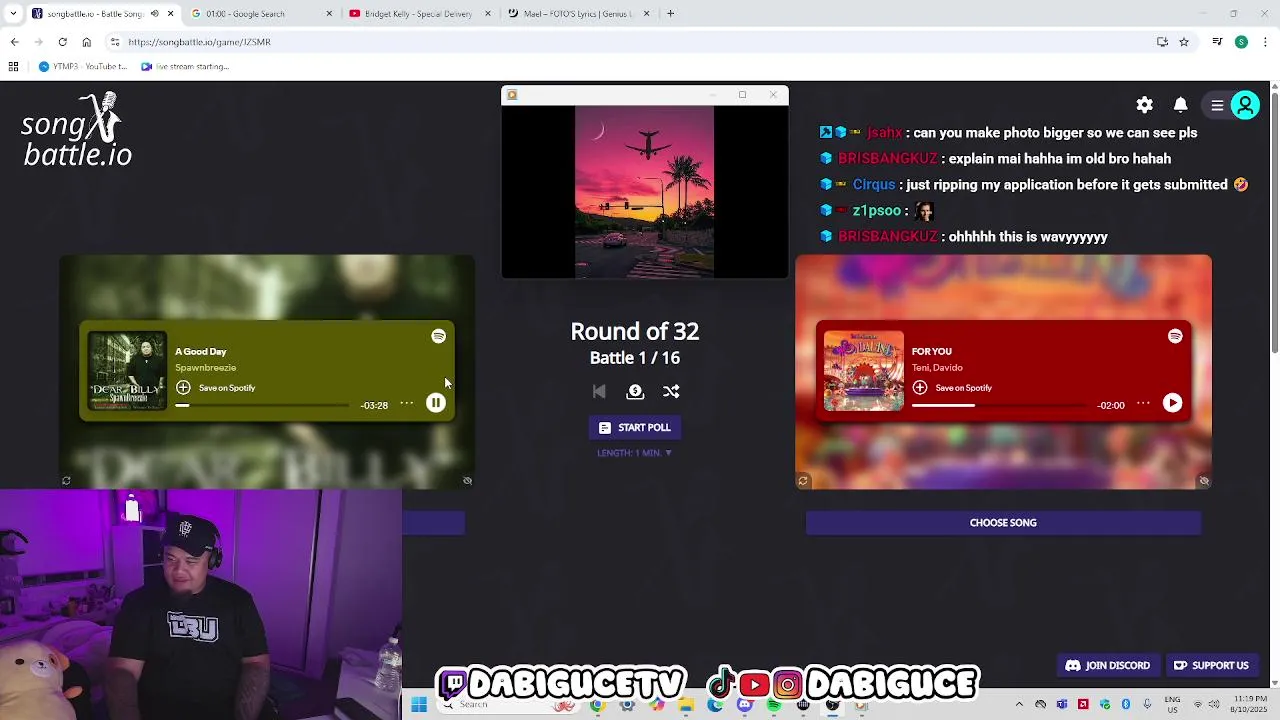Switch to the Bridget Kelly - Special Delivery tab
Viewport: 1280px width, 720px height.
tap(418, 13)
